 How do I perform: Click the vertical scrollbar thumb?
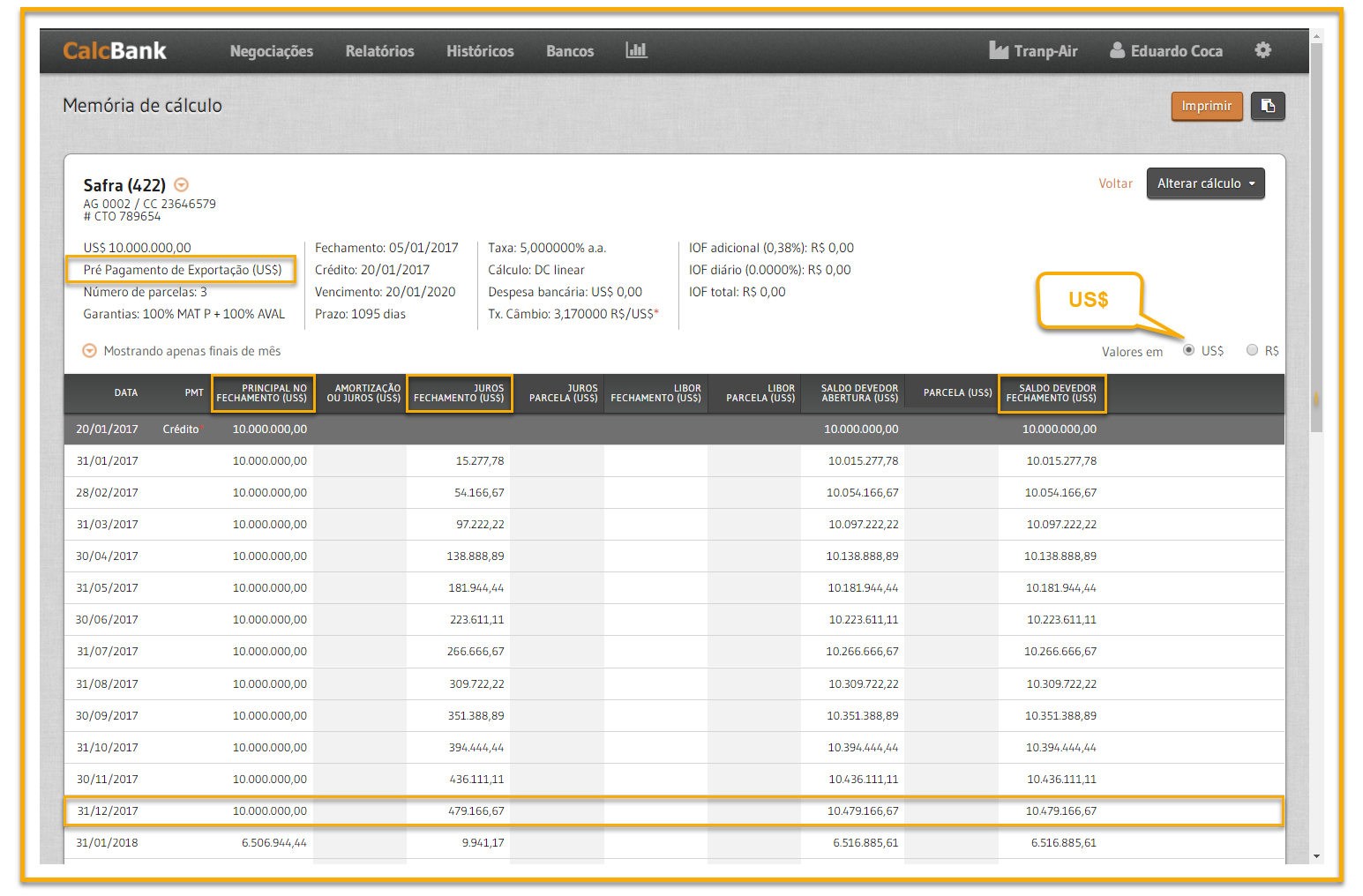click(x=1316, y=238)
